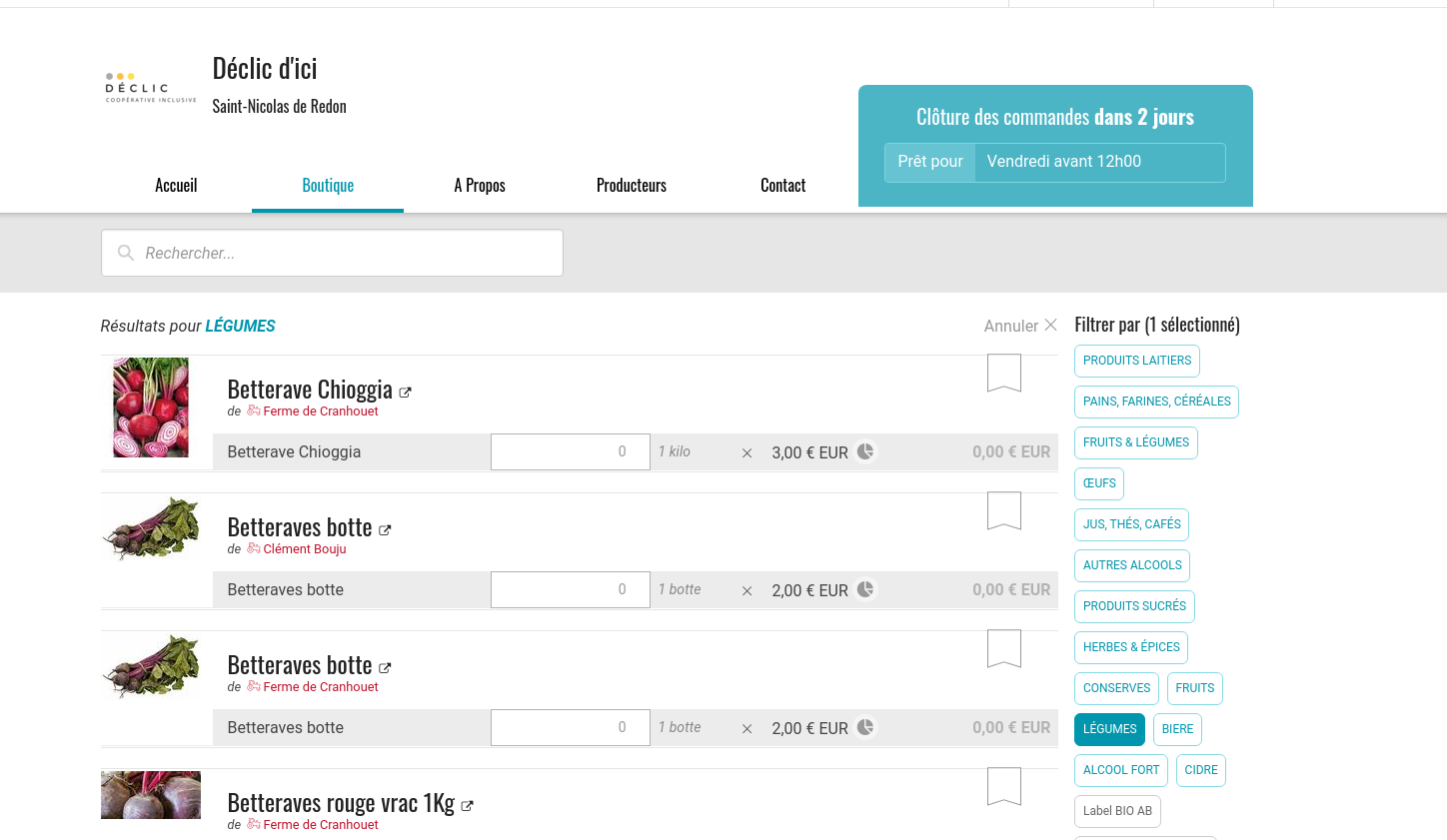Image resolution: width=1447 pixels, height=840 pixels.
Task: Go to the Accueil tab
Action: [x=176, y=186]
